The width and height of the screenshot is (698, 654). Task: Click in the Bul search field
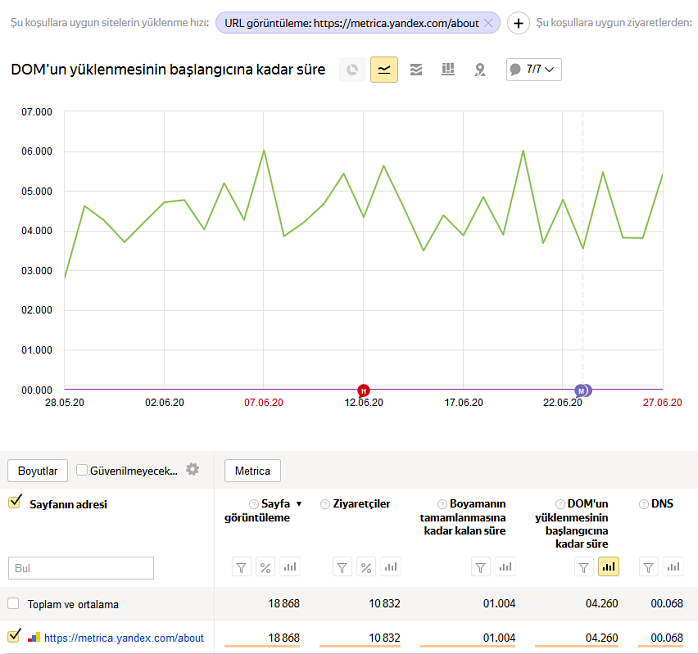(x=81, y=568)
